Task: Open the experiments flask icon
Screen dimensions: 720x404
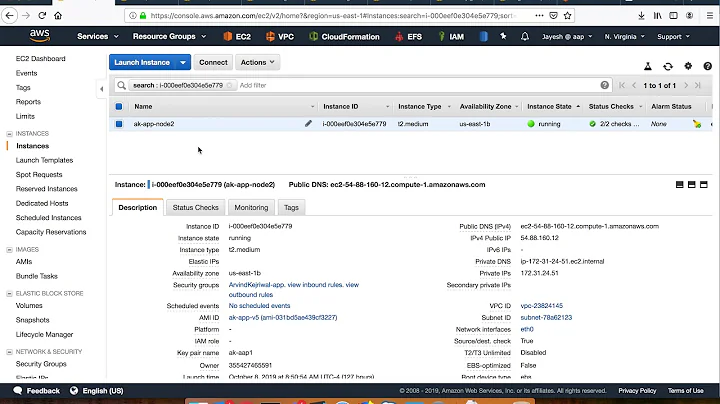Action: pos(648,67)
